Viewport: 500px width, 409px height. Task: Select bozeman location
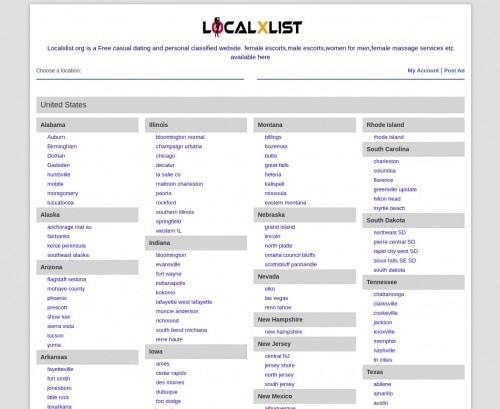tap(276, 146)
